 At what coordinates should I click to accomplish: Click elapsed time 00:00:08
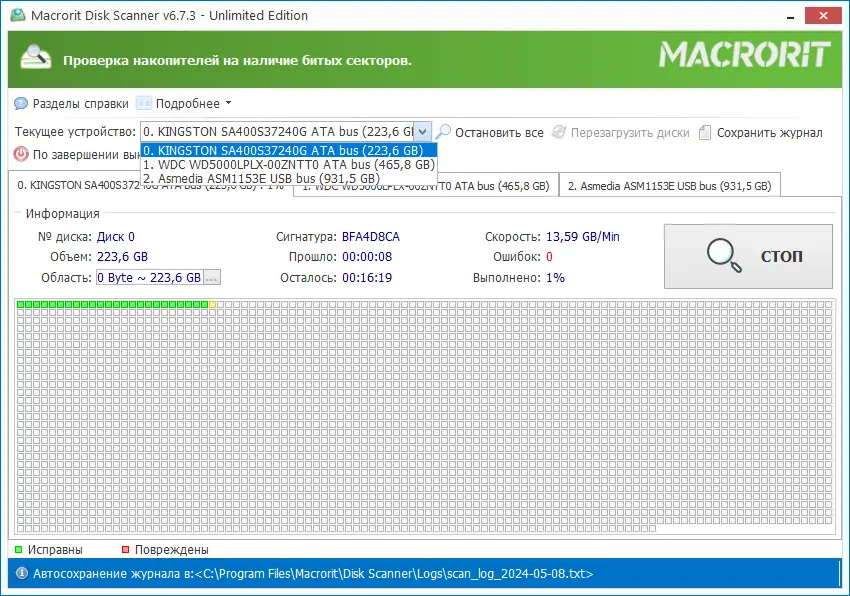(366, 257)
